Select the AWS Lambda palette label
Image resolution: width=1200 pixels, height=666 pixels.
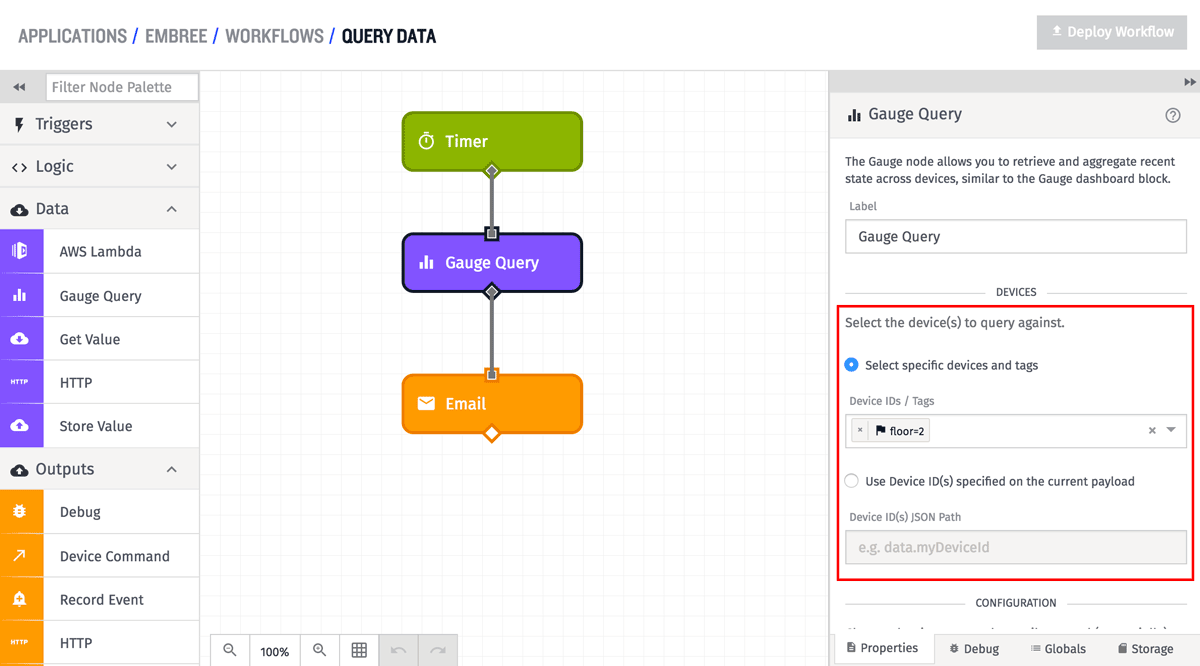[100, 252]
